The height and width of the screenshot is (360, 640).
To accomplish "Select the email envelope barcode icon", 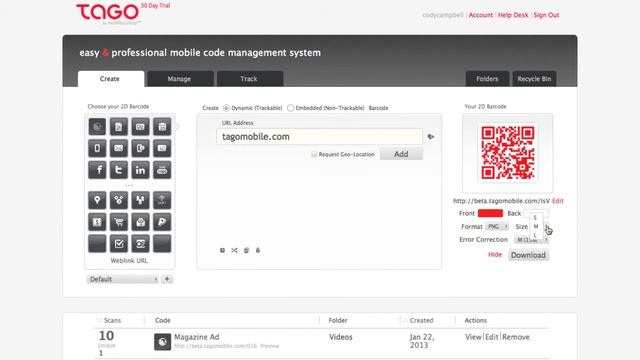I will point(119,148).
